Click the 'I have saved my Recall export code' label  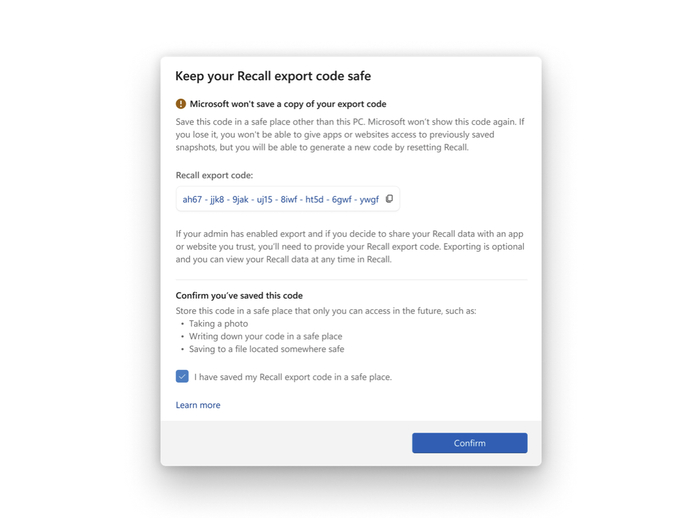click(293, 378)
